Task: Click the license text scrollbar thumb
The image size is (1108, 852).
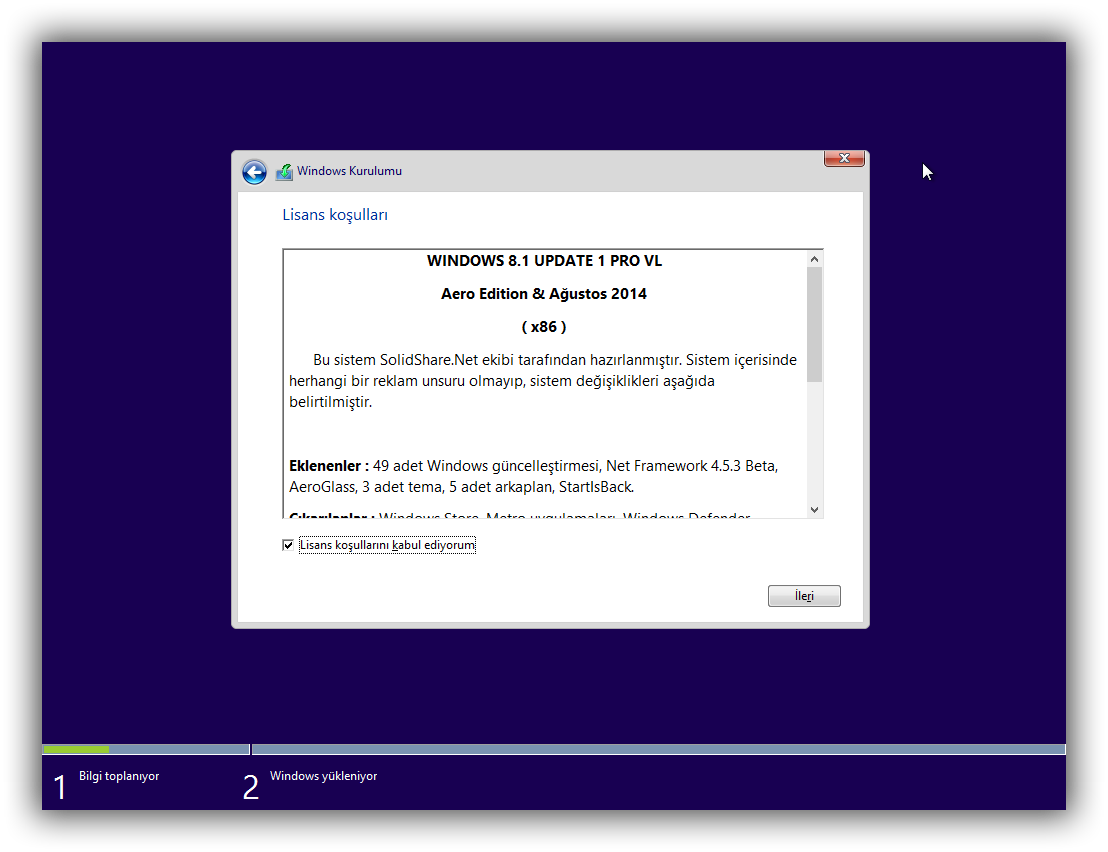Action: click(x=814, y=324)
